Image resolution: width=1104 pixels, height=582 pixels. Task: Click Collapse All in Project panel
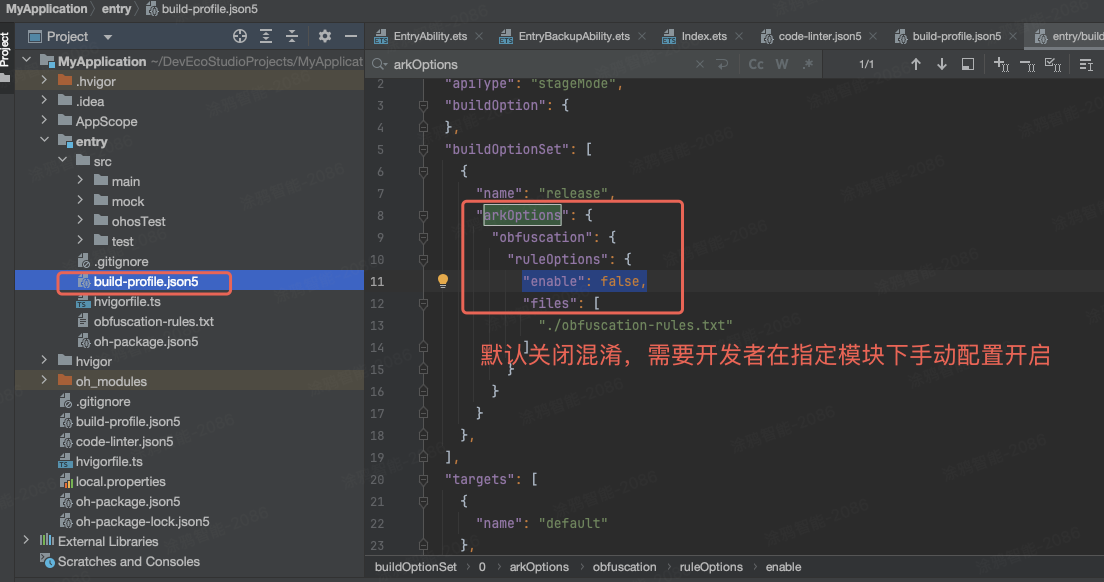pyautogui.click(x=292, y=37)
